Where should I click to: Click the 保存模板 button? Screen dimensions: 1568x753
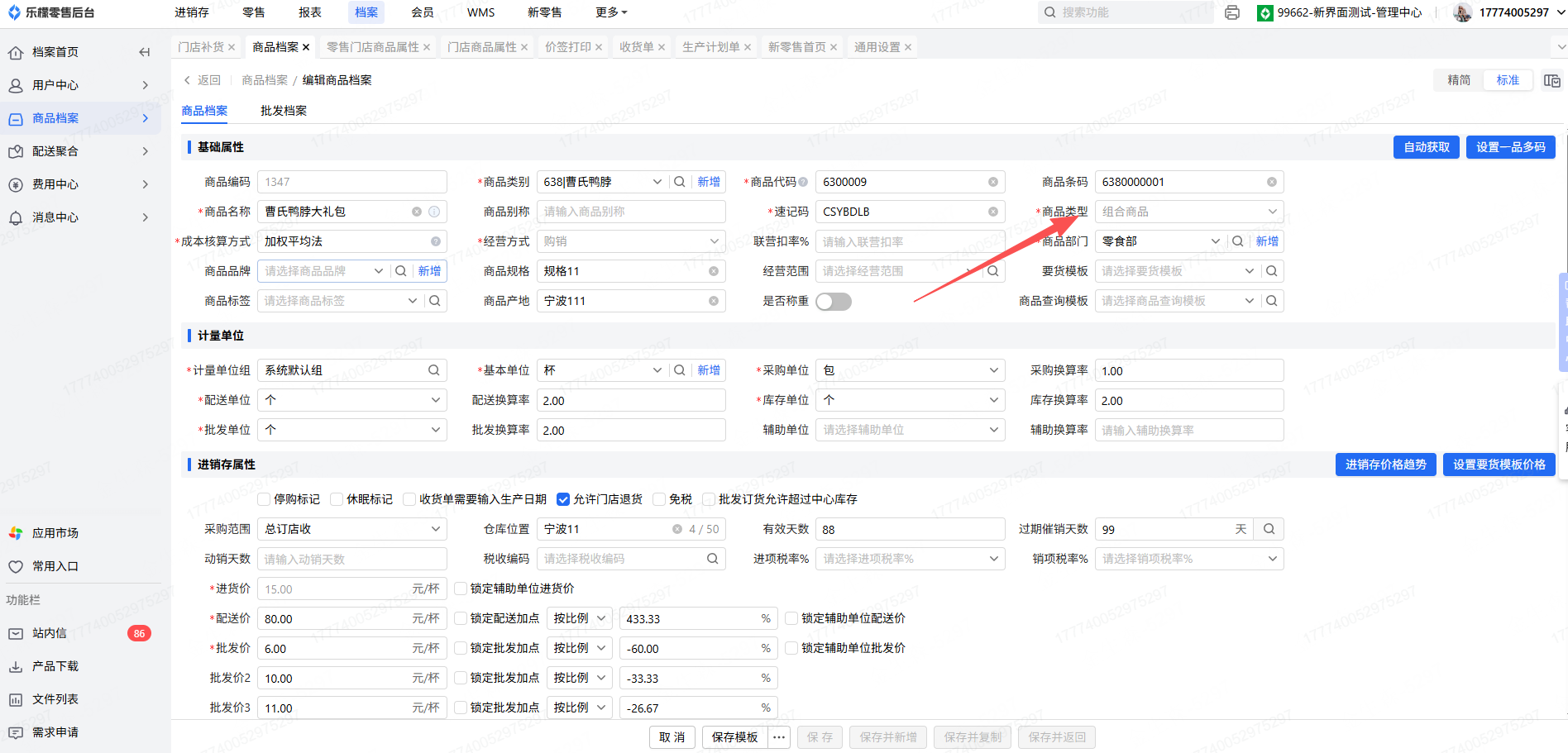[735, 737]
